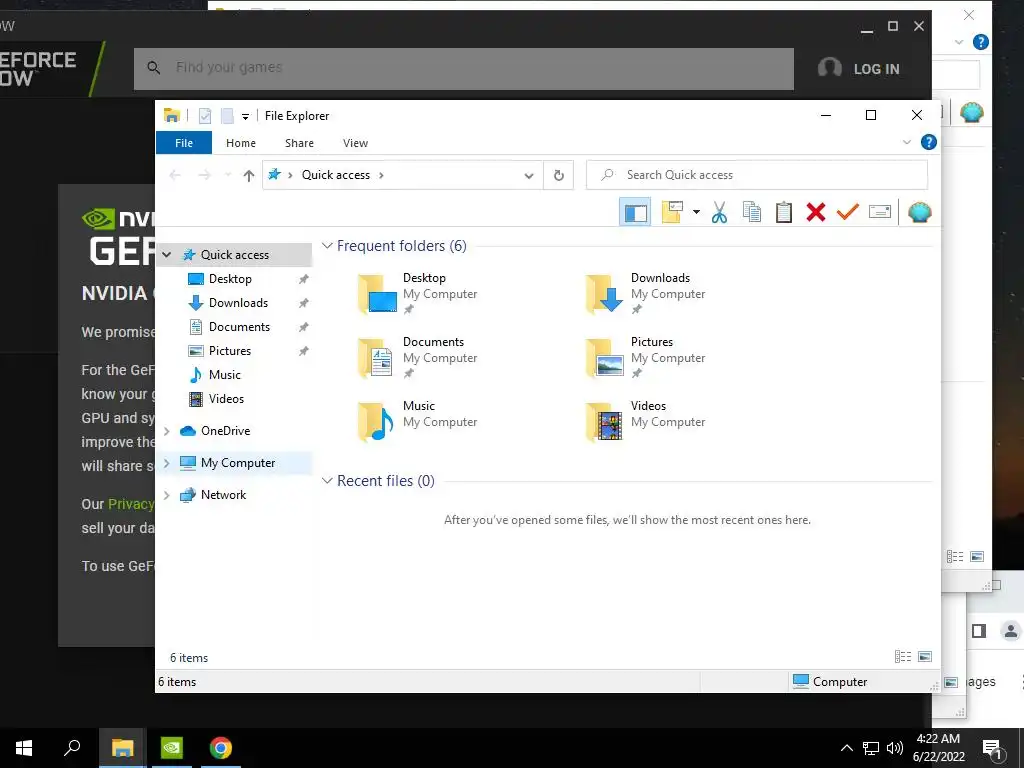The width and height of the screenshot is (1024, 768).
Task: Click the Properties icon in quick access toolbar
Action: (205, 116)
